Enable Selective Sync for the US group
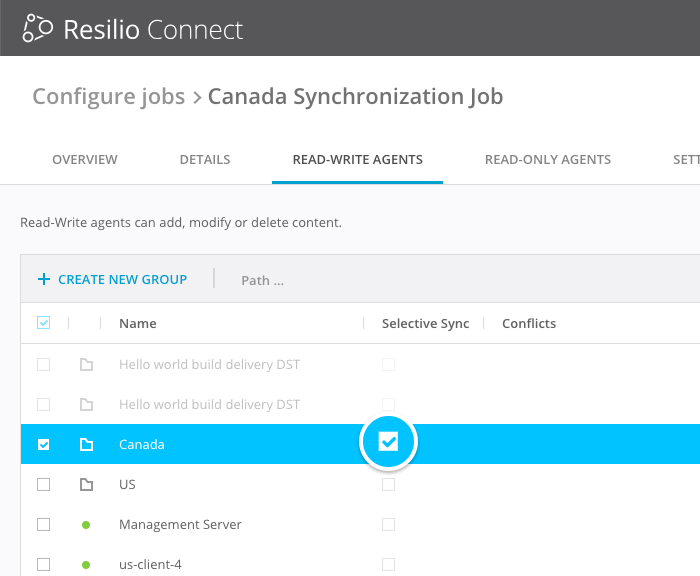 pos(388,484)
